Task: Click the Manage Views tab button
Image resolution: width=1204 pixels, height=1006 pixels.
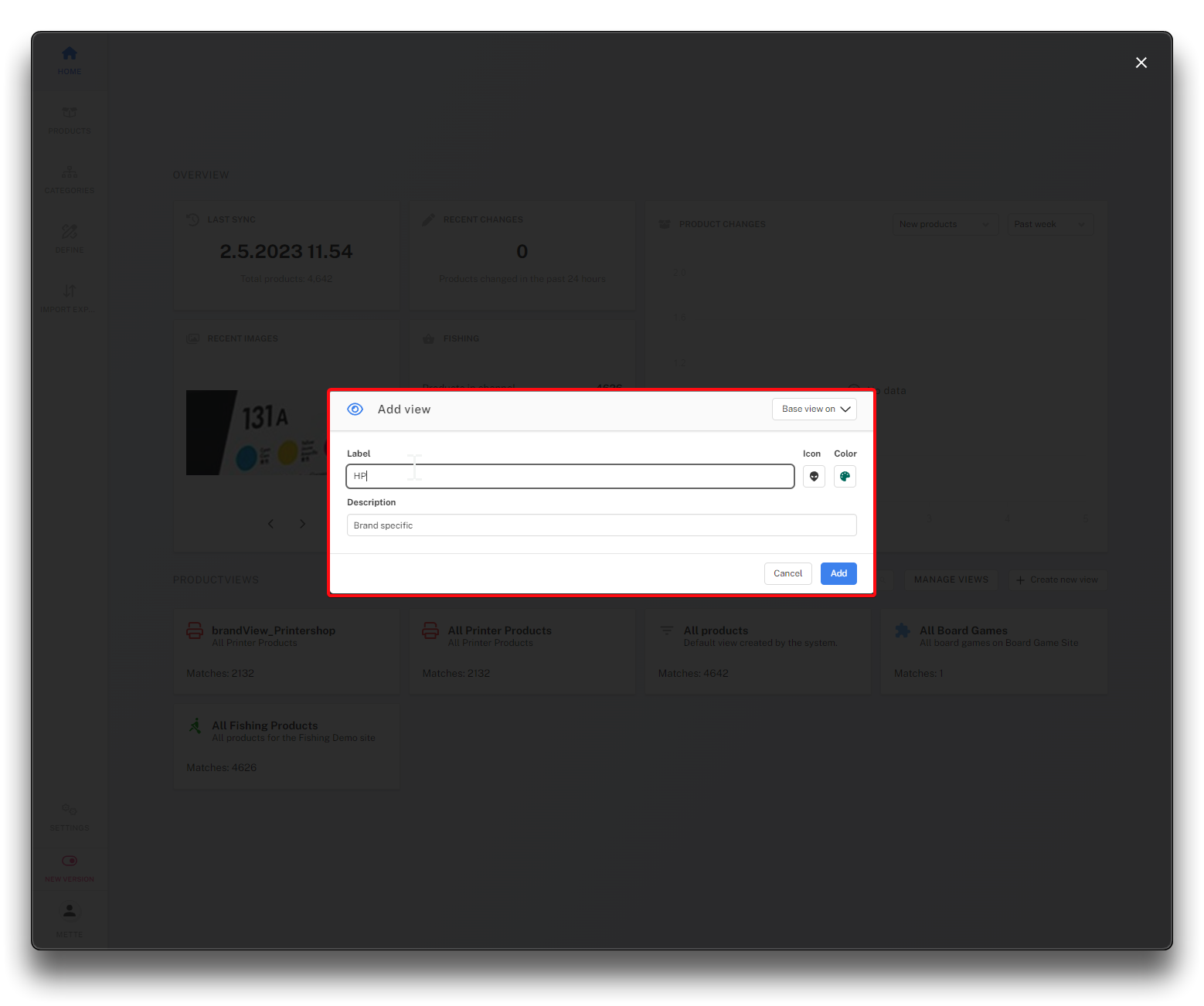Action: click(x=951, y=580)
